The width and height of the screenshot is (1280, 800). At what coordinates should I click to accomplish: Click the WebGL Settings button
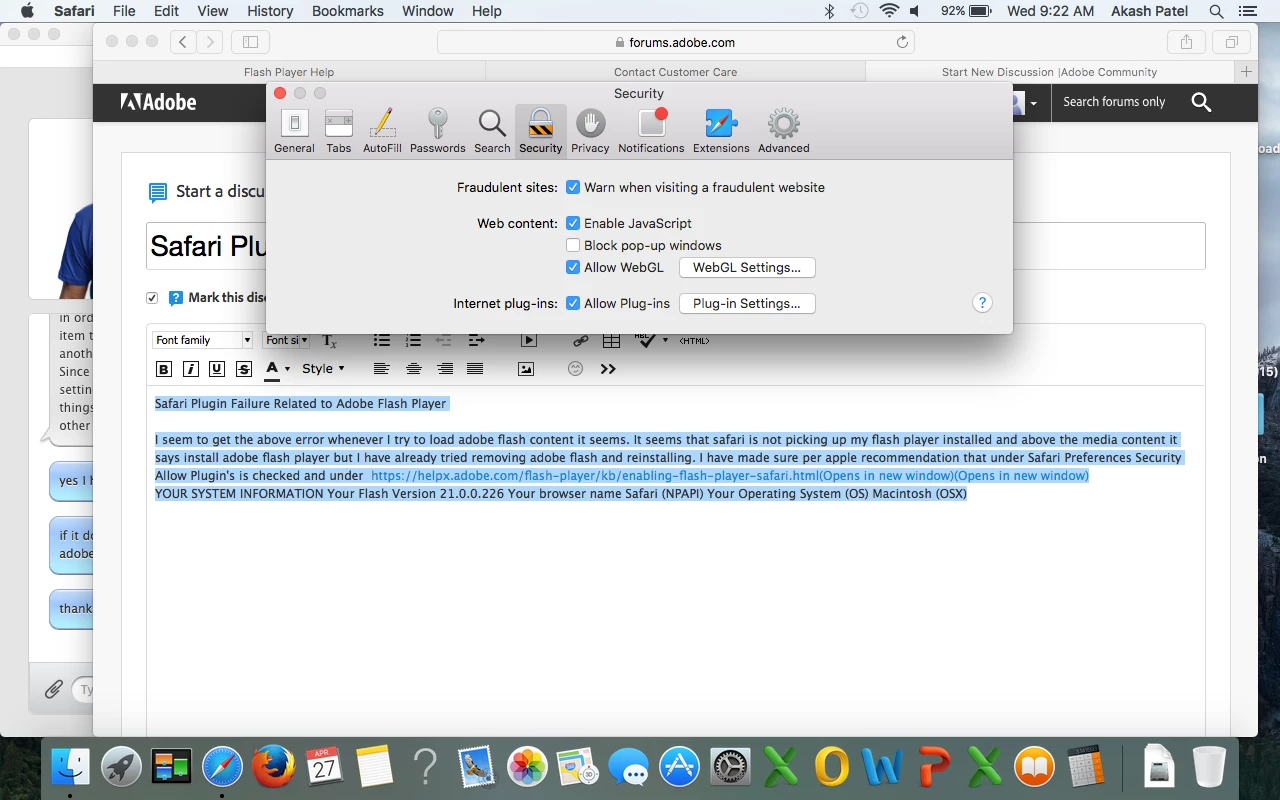point(747,268)
